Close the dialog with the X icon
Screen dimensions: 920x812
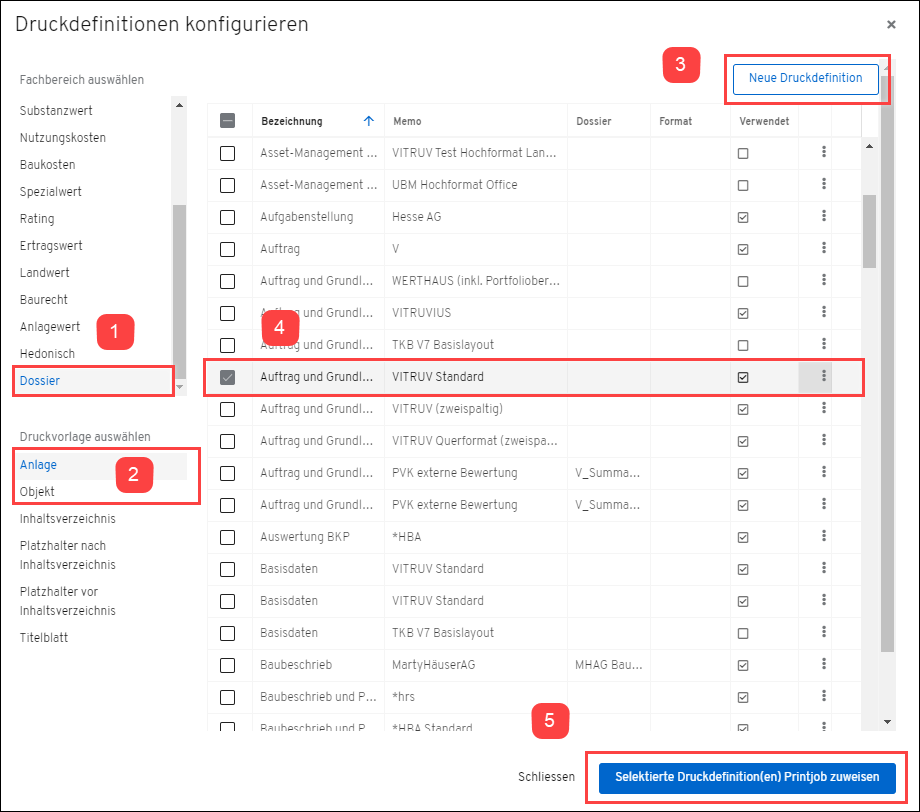click(x=891, y=24)
